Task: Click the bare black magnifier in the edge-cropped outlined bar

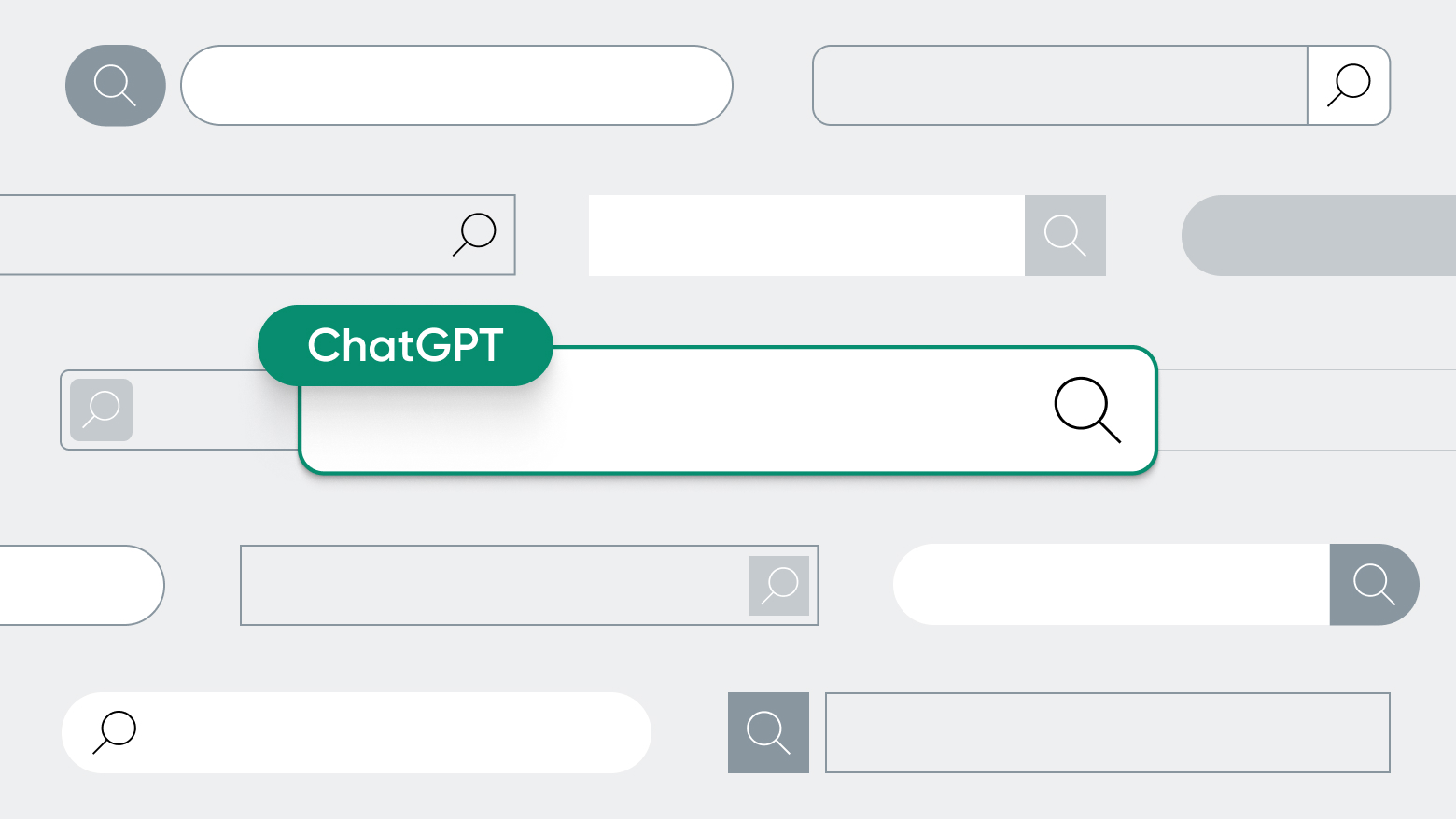Action: pyautogui.click(x=475, y=234)
